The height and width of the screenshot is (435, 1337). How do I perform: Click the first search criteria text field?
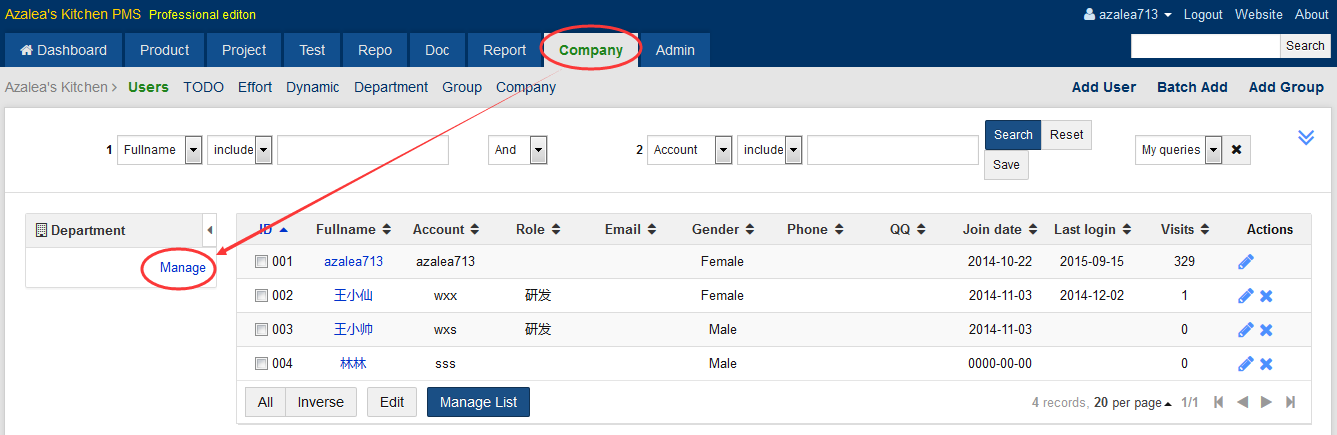(x=362, y=150)
